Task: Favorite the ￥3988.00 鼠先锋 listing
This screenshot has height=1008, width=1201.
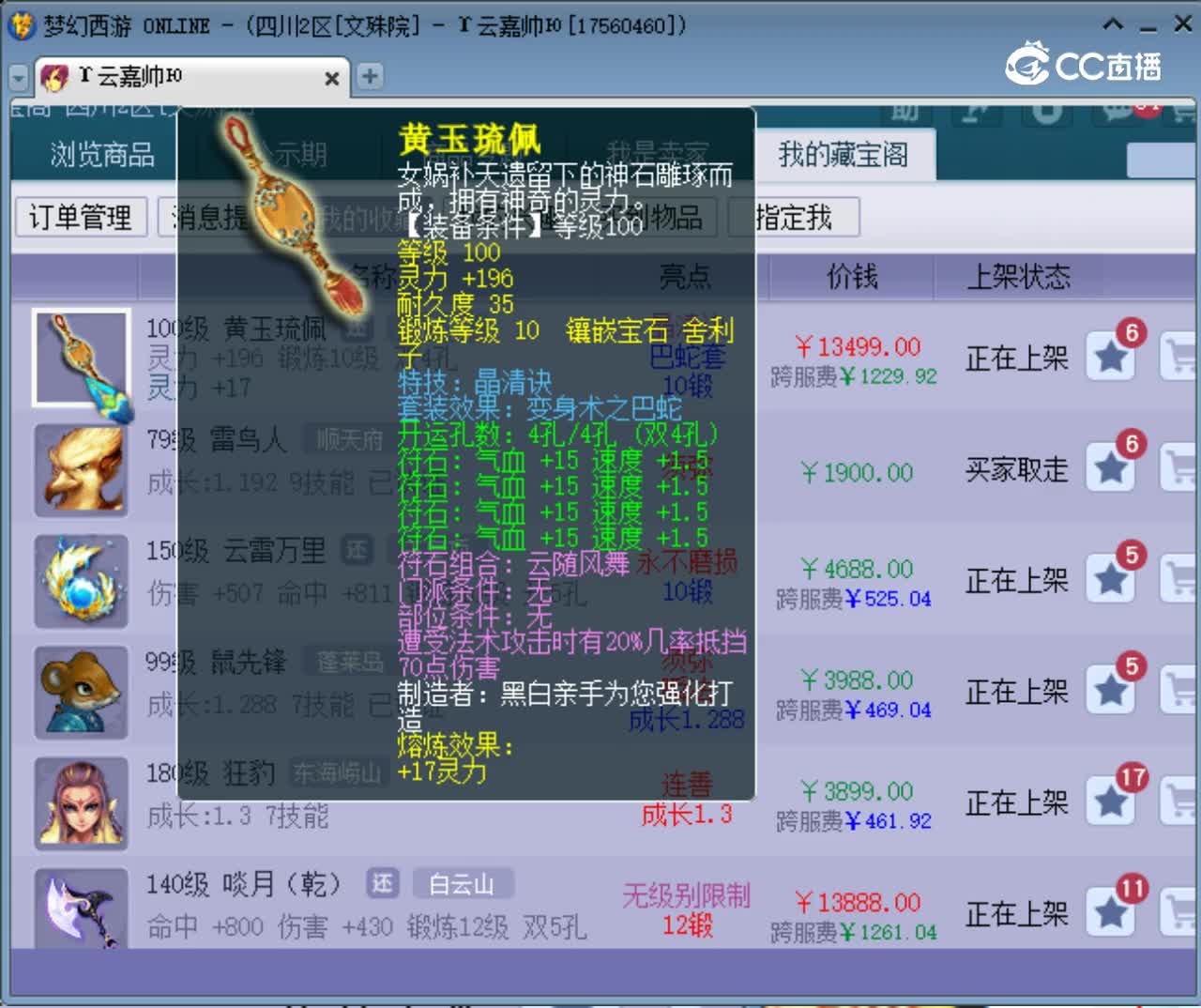Action: point(1111,691)
